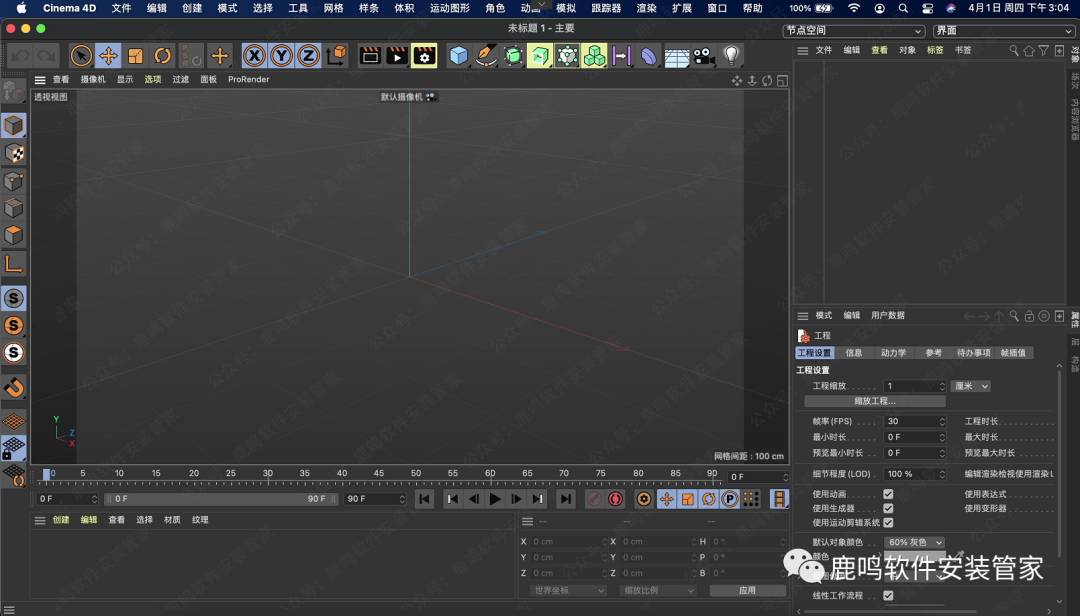Click the 缩放工程... button
The height and width of the screenshot is (616, 1080).
(875, 401)
